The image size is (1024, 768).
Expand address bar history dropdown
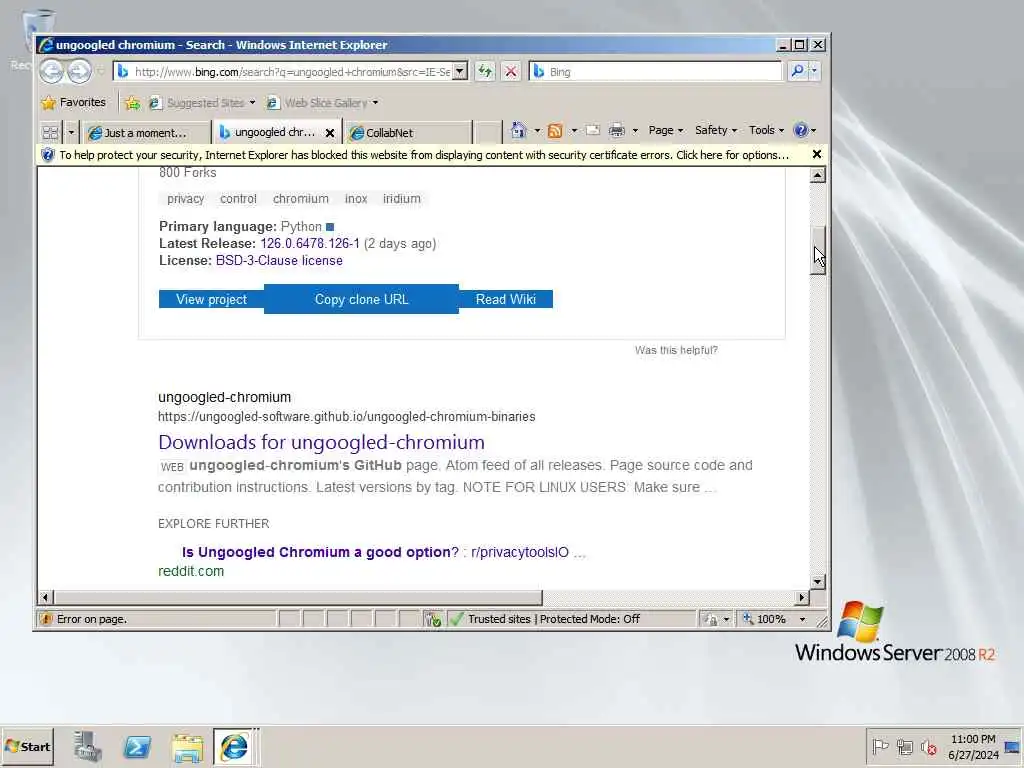coord(460,71)
